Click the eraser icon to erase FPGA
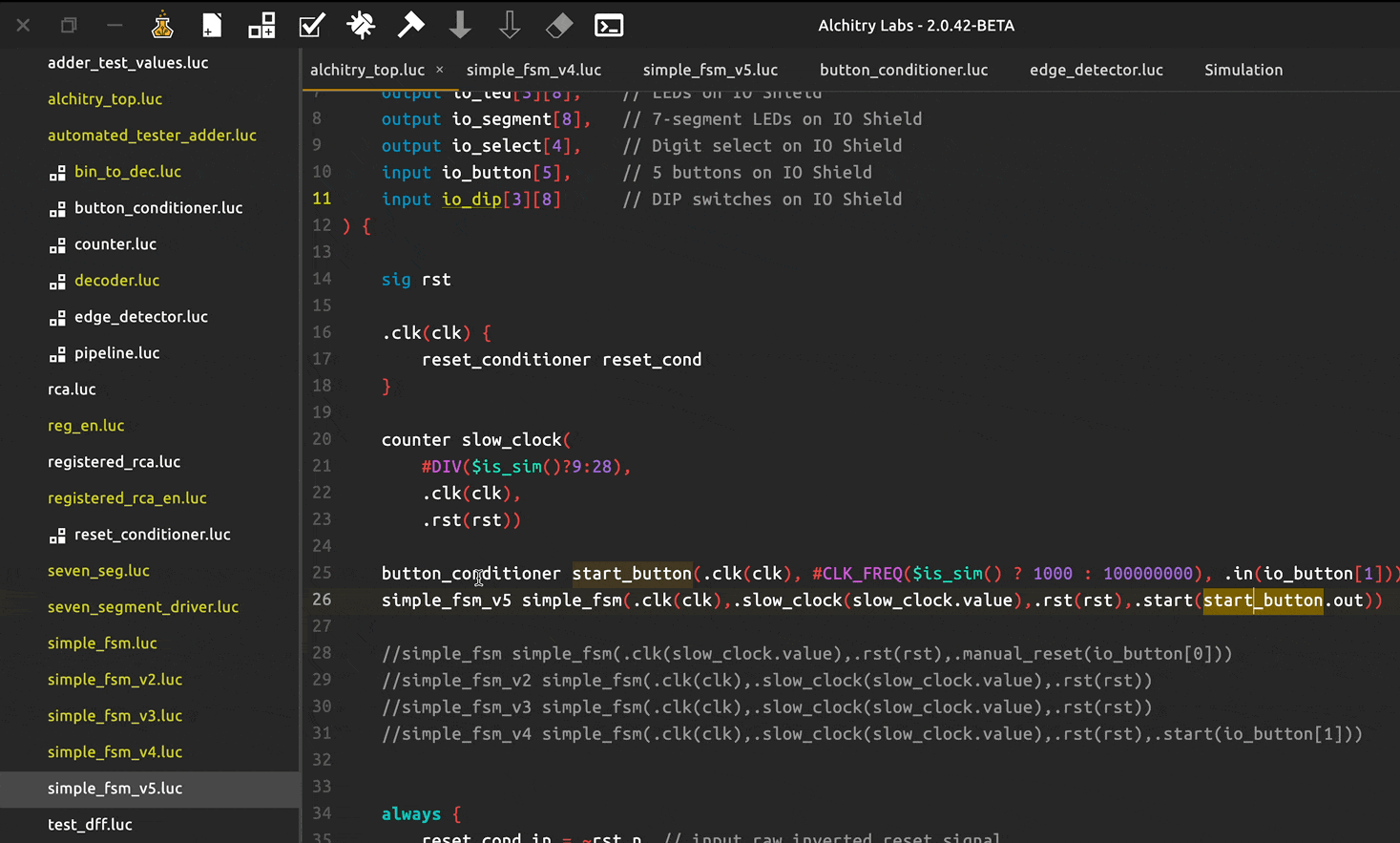 point(559,26)
